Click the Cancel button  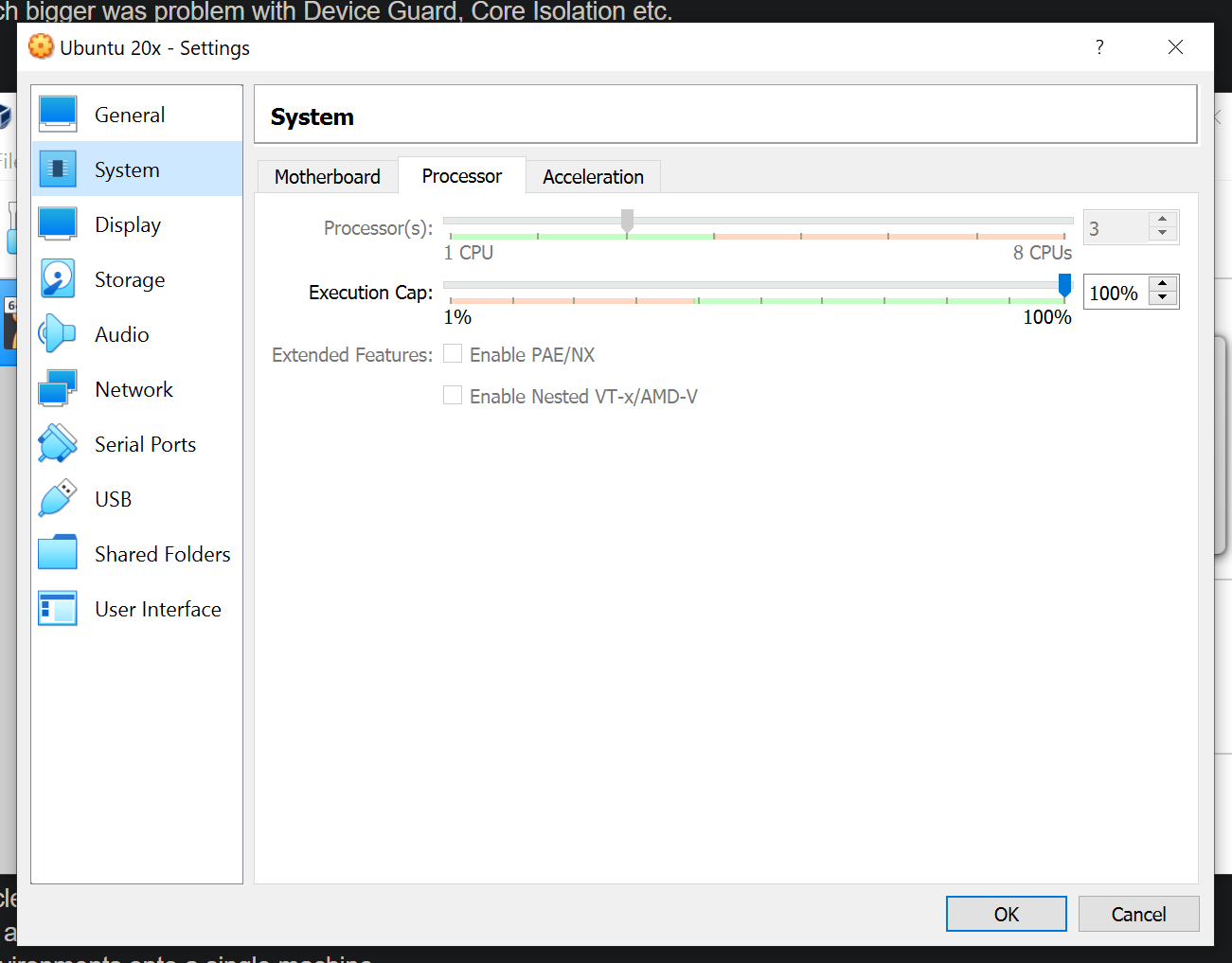[1139, 914]
